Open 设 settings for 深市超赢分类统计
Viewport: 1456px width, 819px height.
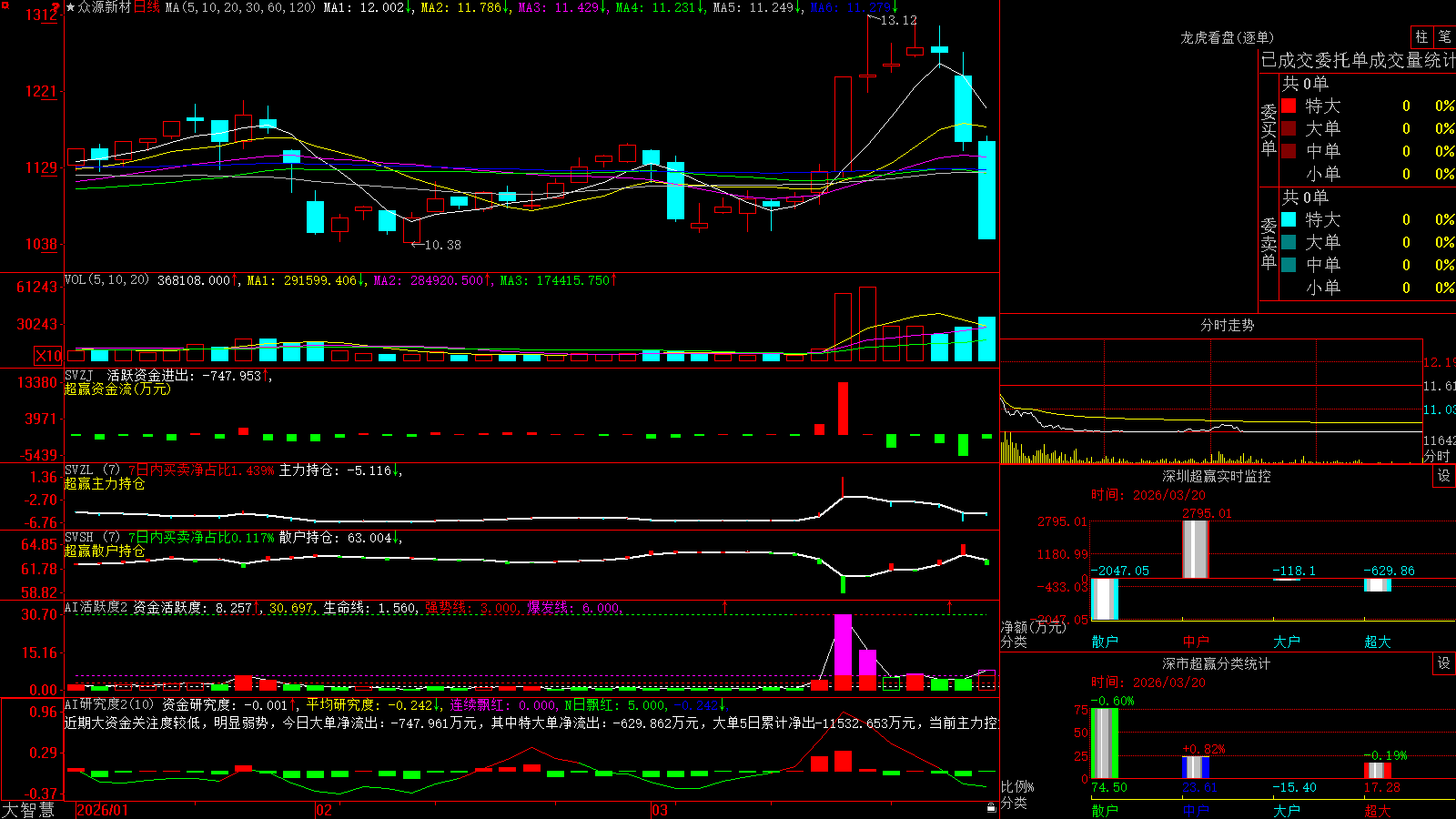(x=1444, y=663)
